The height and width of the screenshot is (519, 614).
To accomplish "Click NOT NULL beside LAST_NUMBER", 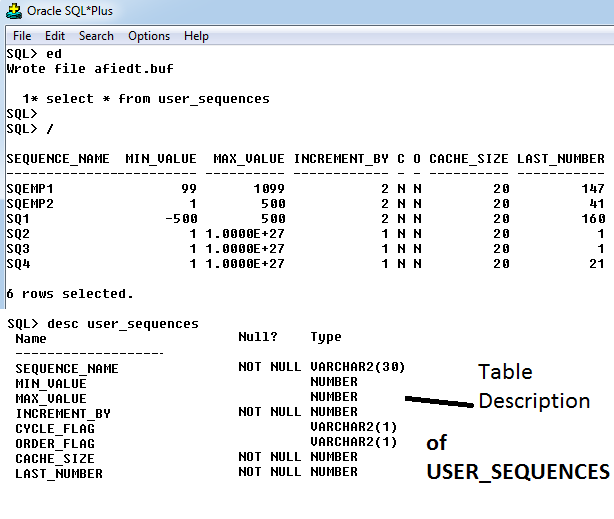I will click(x=270, y=472).
